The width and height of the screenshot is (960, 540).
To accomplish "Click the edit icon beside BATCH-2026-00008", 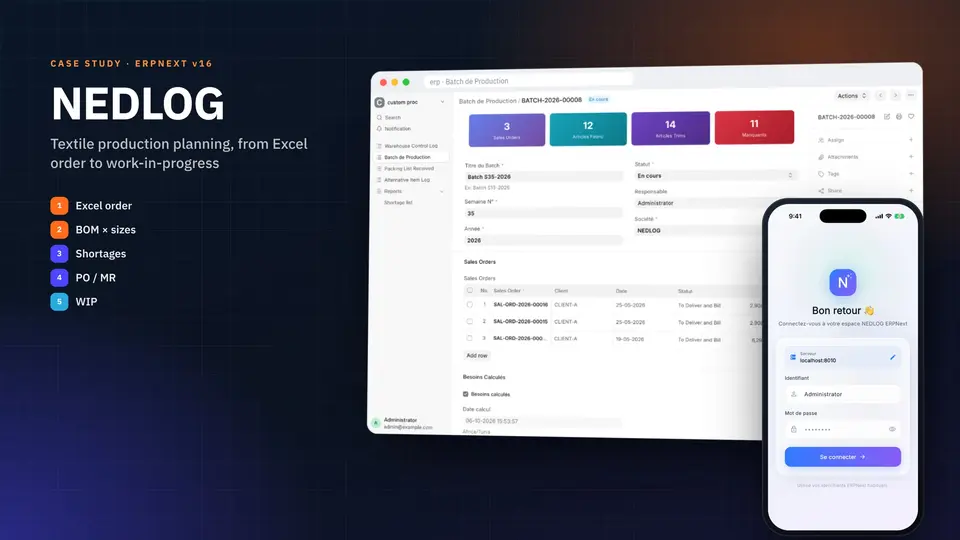I will pyautogui.click(x=887, y=116).
